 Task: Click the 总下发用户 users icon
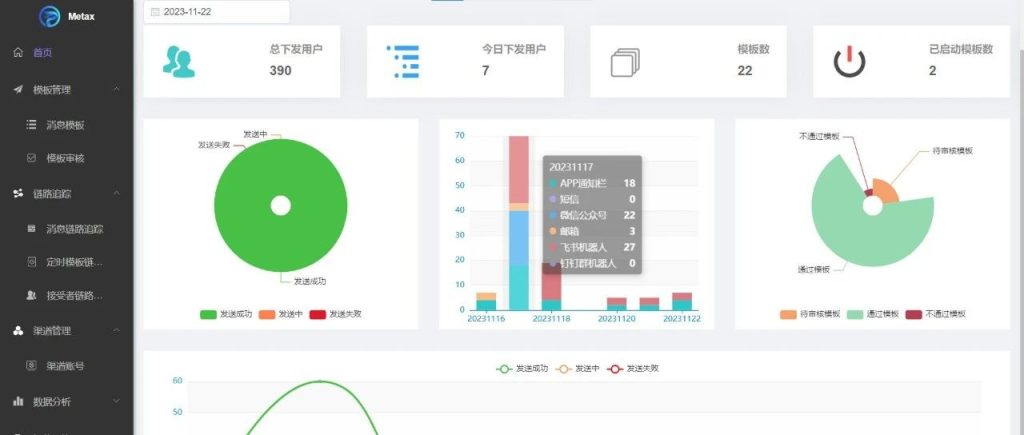[178, 62]
